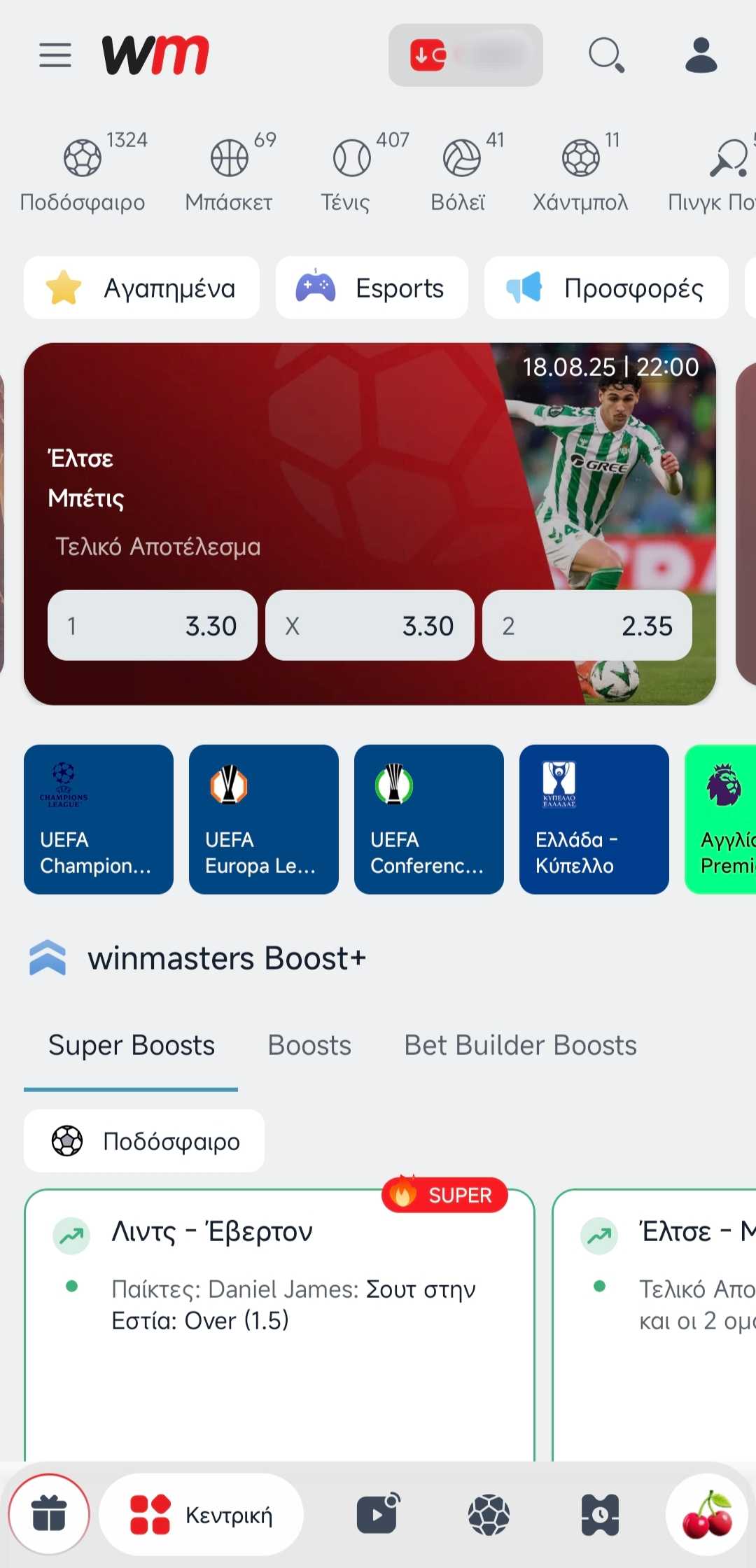The width and height of the screenshot is (756, 1568).
Task: Open the hamburger menu
Action: coord(55,55)
